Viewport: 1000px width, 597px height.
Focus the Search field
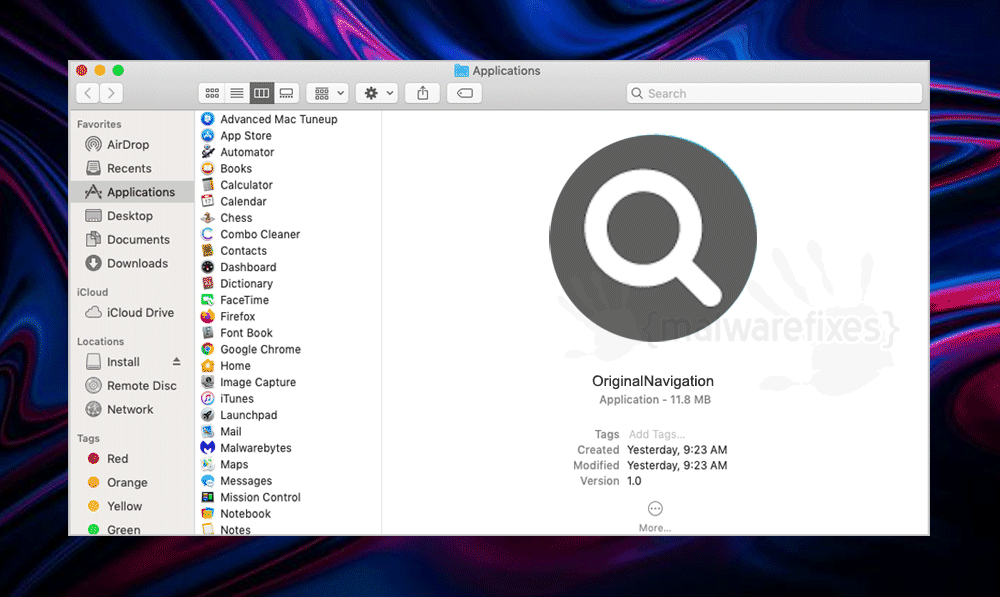[774, 93]
